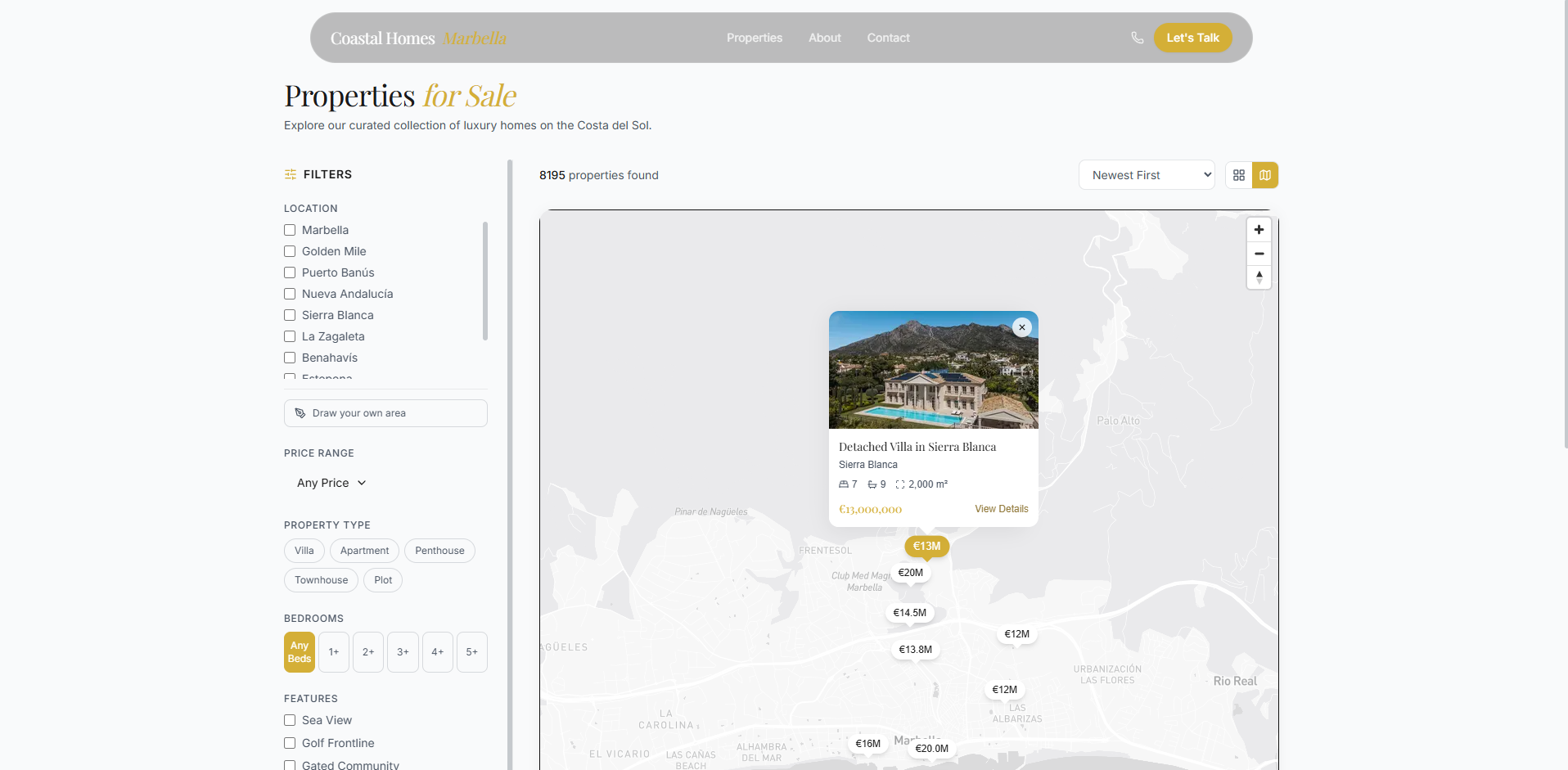Open the Properties navigation menu

754,38
